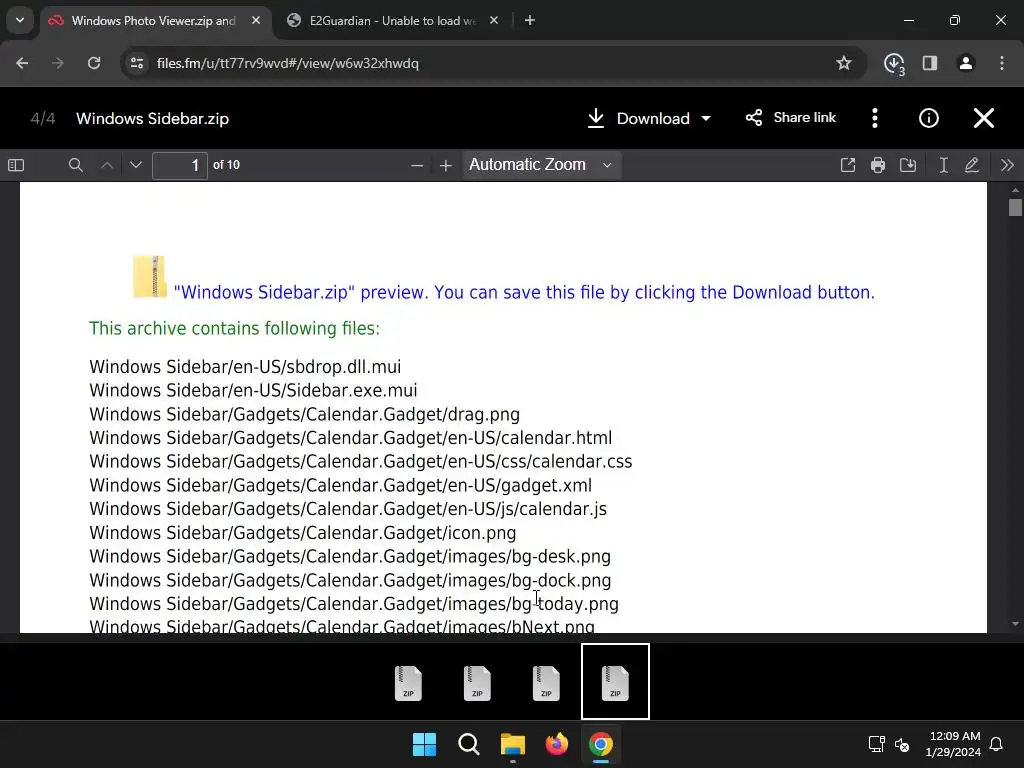Open Windows taskbar search
Screen dimensions: 1024x768
pyautogui.click(x=469, y=744)
